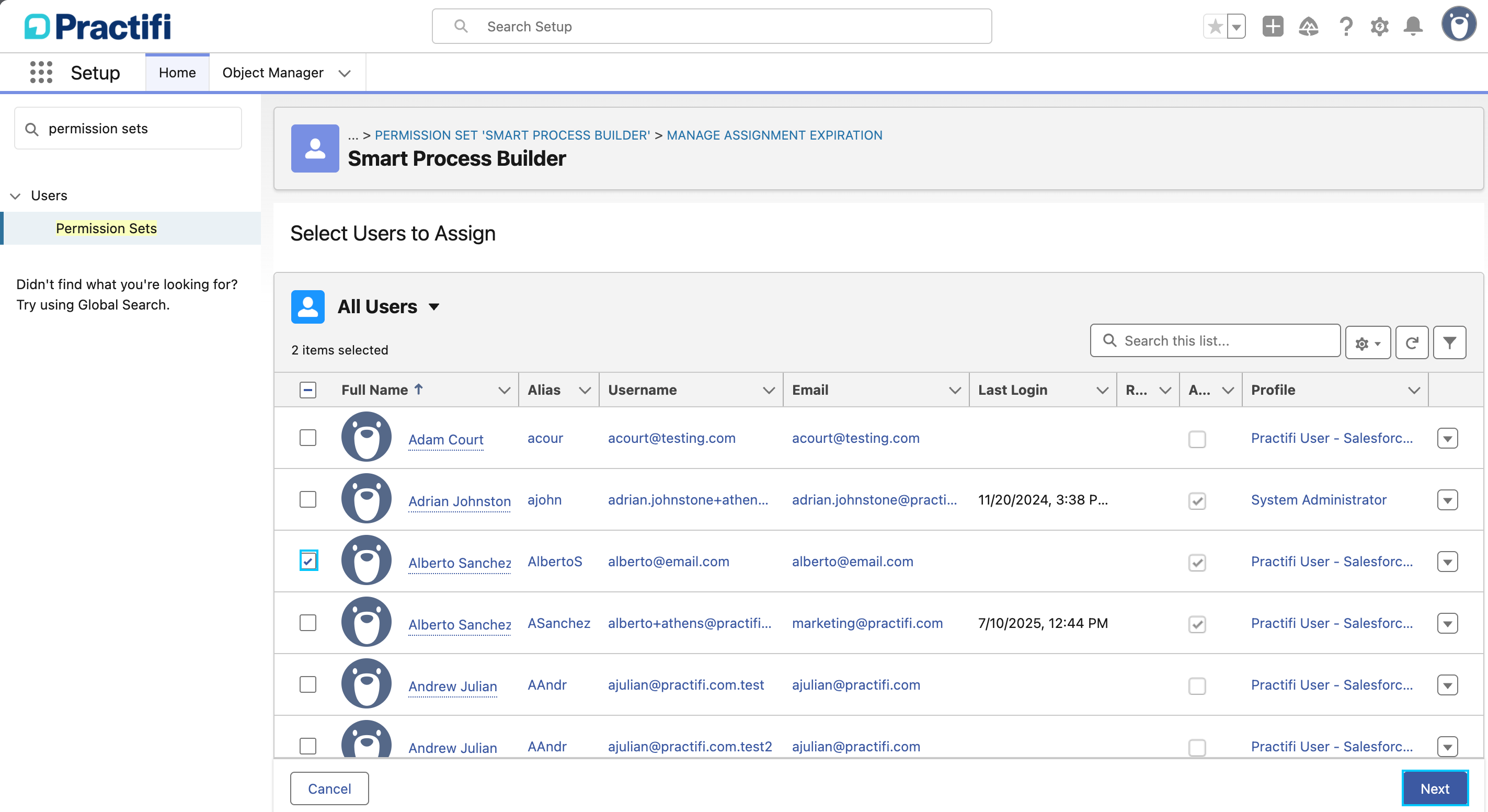1488x812 pixels.
Task: Click the Practifi logo
Action: pyautogui.click(x=98, y=27)
